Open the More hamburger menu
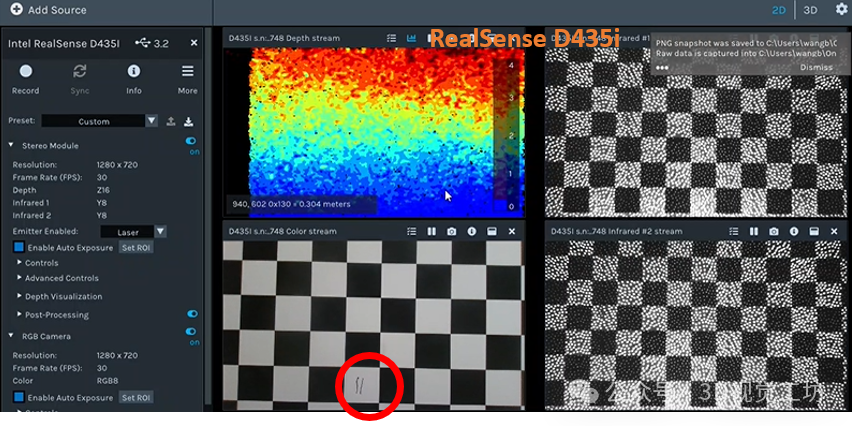 click(187, 71)
